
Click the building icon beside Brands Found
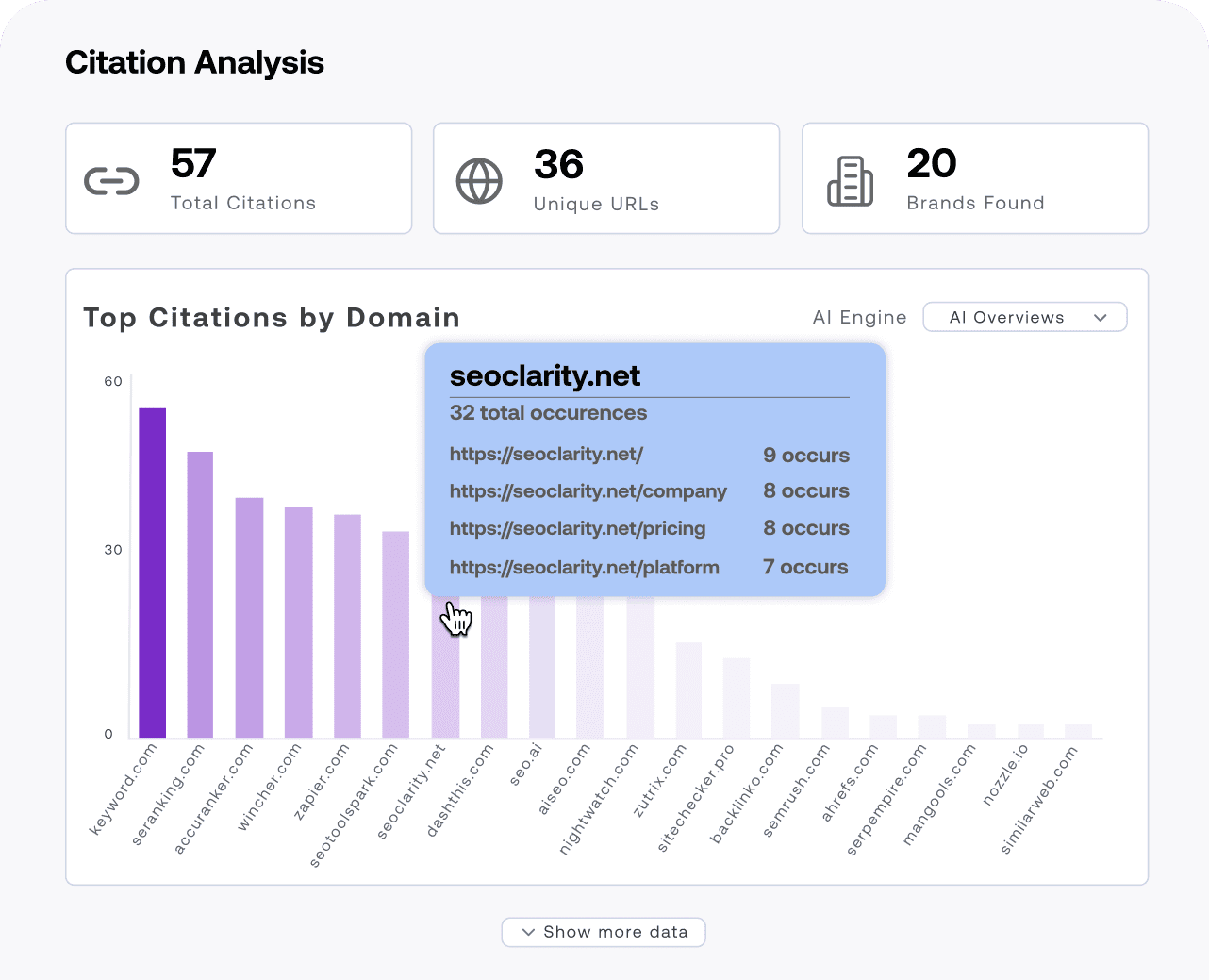point(850,180)
